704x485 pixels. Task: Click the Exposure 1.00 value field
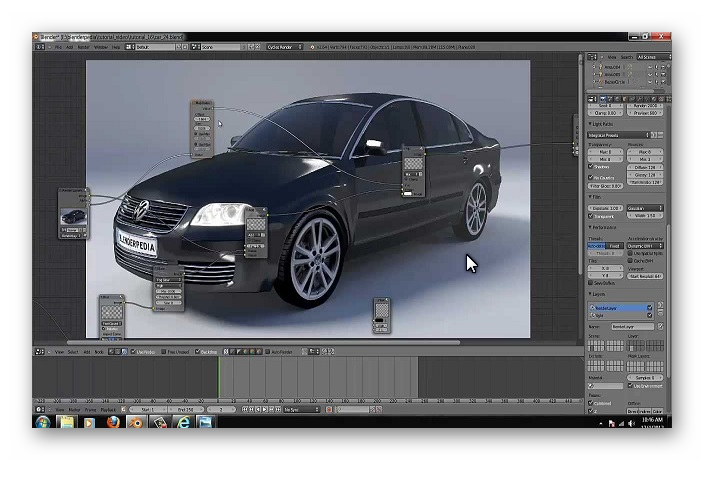coord(605,208)
